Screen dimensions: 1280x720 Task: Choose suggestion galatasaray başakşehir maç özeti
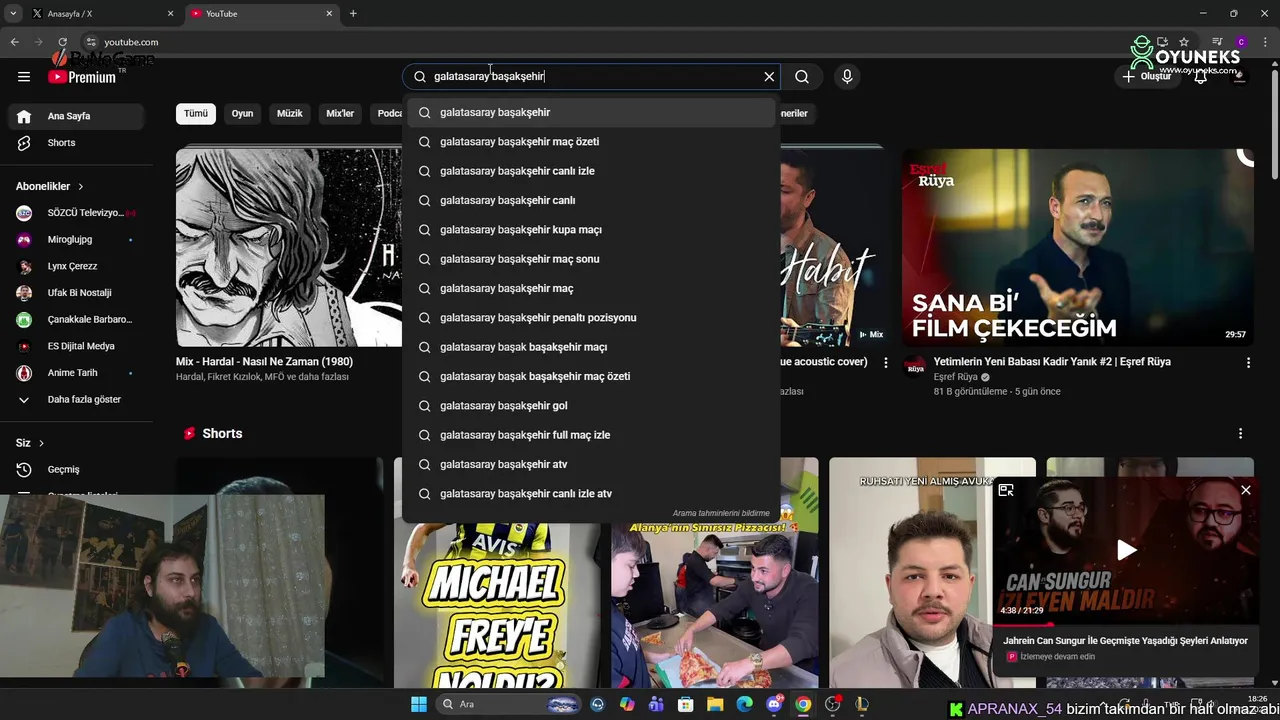(x=591, y=142)
